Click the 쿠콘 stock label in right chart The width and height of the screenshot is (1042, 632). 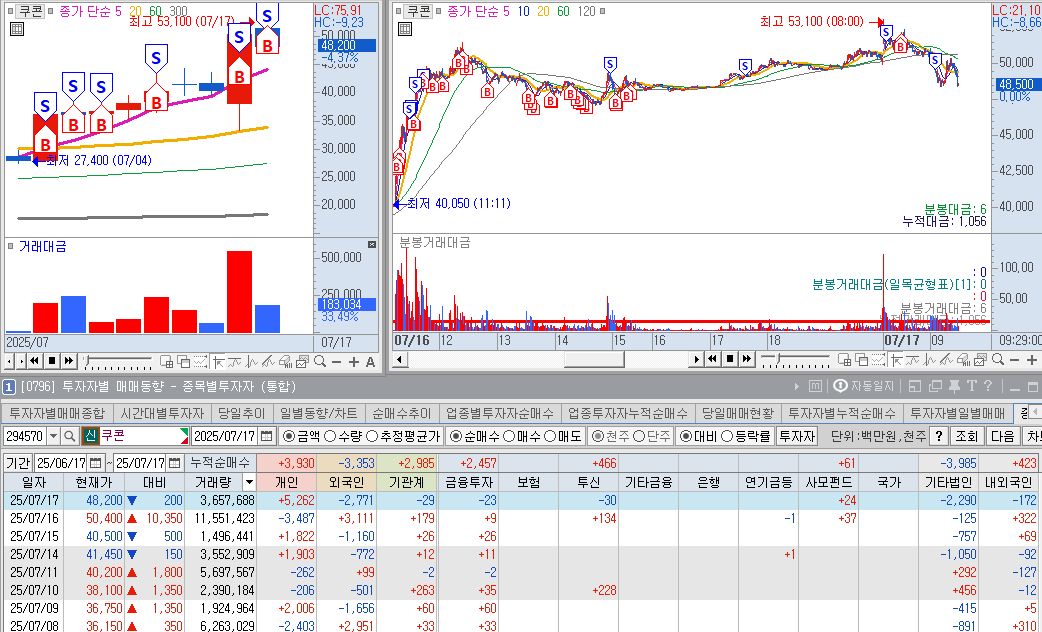[419, 11]
